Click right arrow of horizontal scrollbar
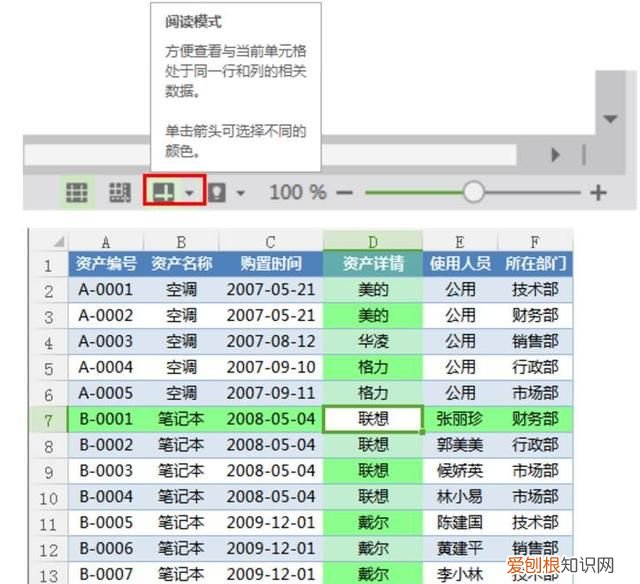Screen dimensions: 640x584 [555, 155]
